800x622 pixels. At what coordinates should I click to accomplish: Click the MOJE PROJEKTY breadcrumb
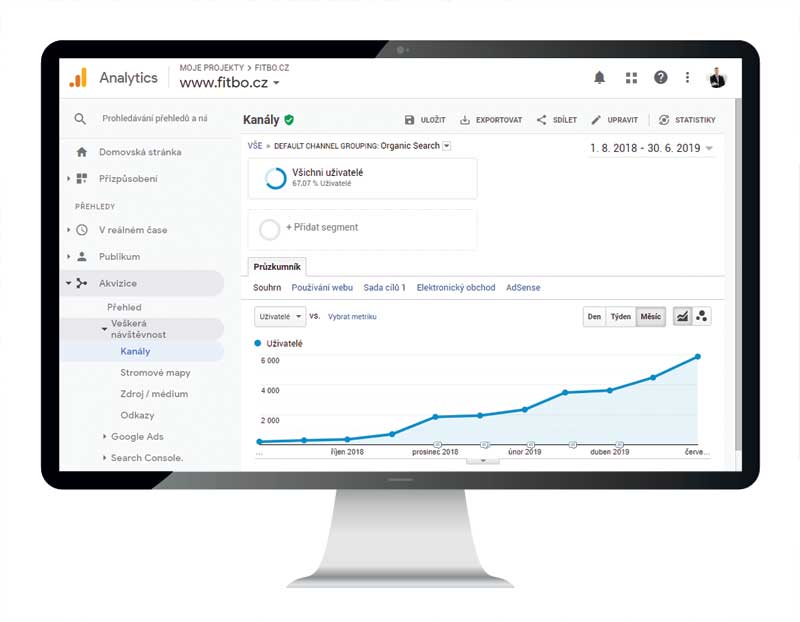click(x=212, y=68)
